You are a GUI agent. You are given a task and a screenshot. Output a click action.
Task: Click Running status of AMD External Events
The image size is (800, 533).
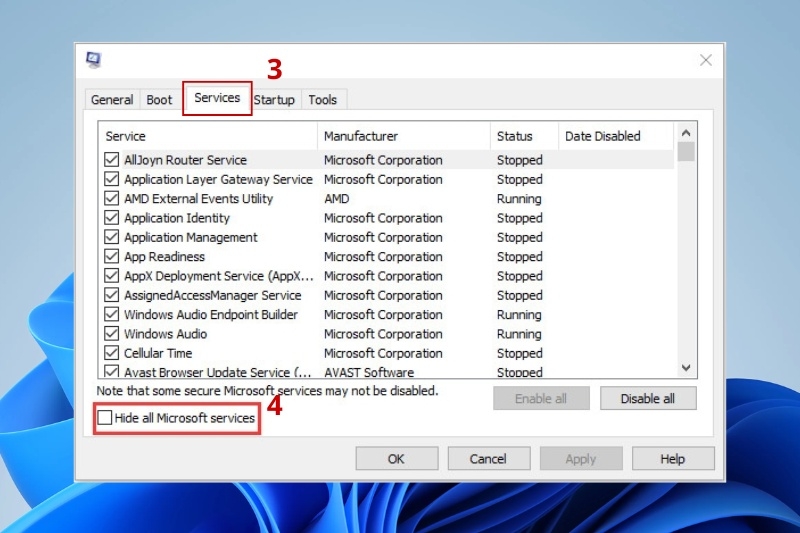[x=519, y=198]
